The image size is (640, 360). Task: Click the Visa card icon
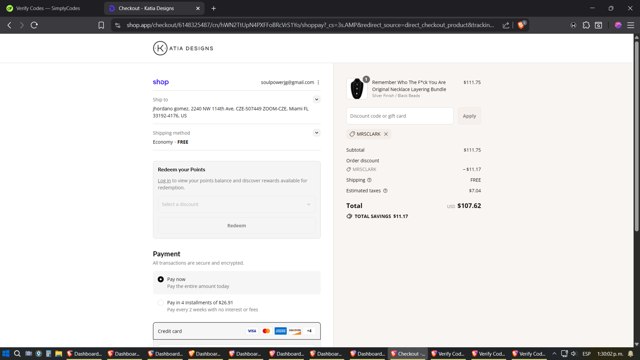coord(252,331)
